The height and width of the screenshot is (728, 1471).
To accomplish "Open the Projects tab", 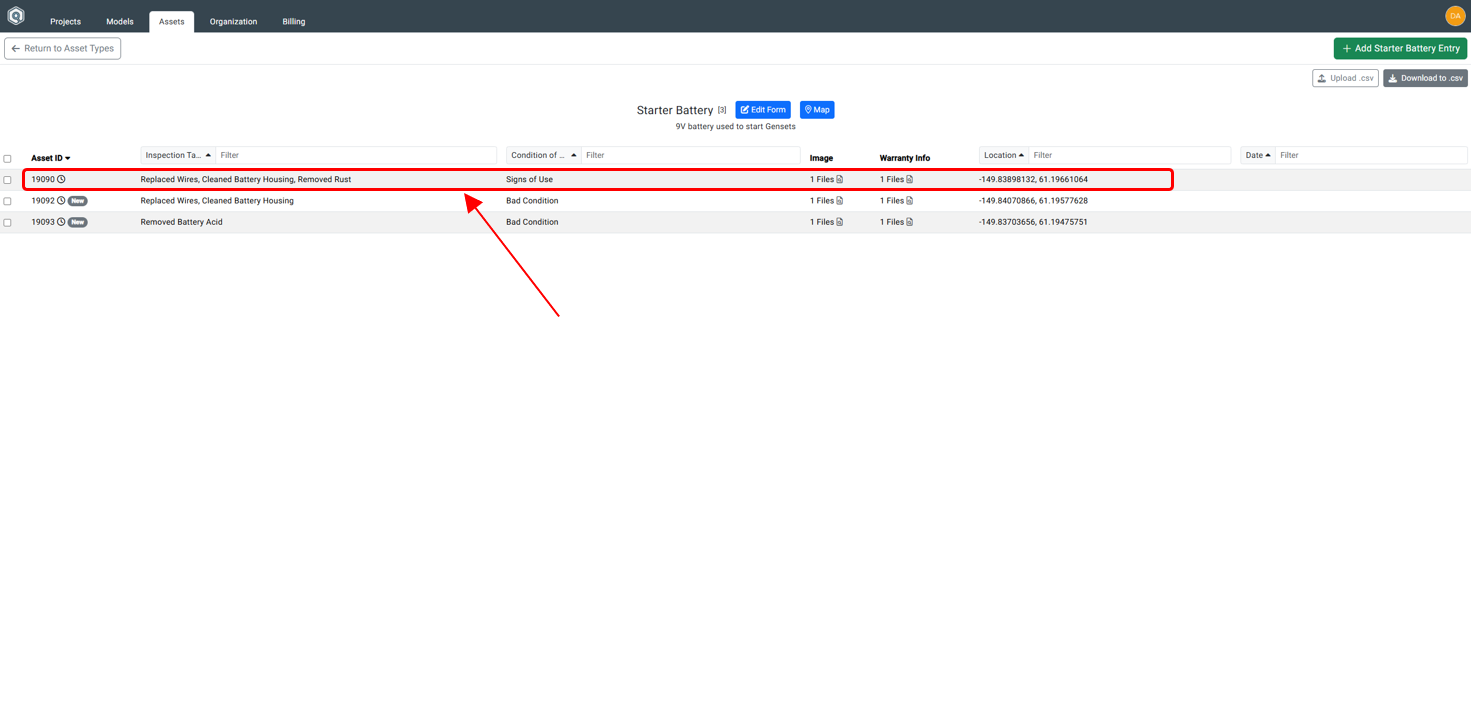I will pyautogui.click(x=66, y=21).
